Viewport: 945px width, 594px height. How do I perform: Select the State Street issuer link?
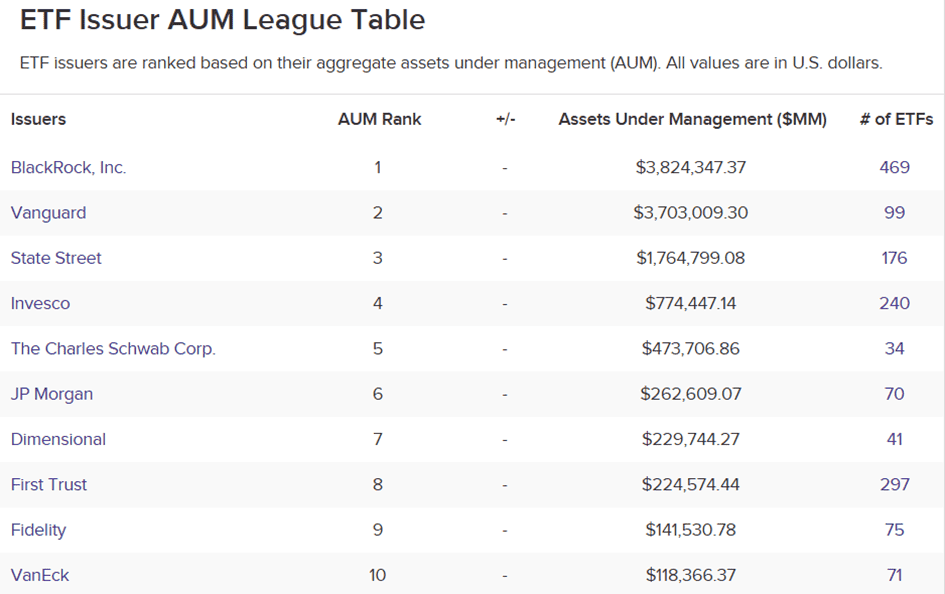click(56, 258)
